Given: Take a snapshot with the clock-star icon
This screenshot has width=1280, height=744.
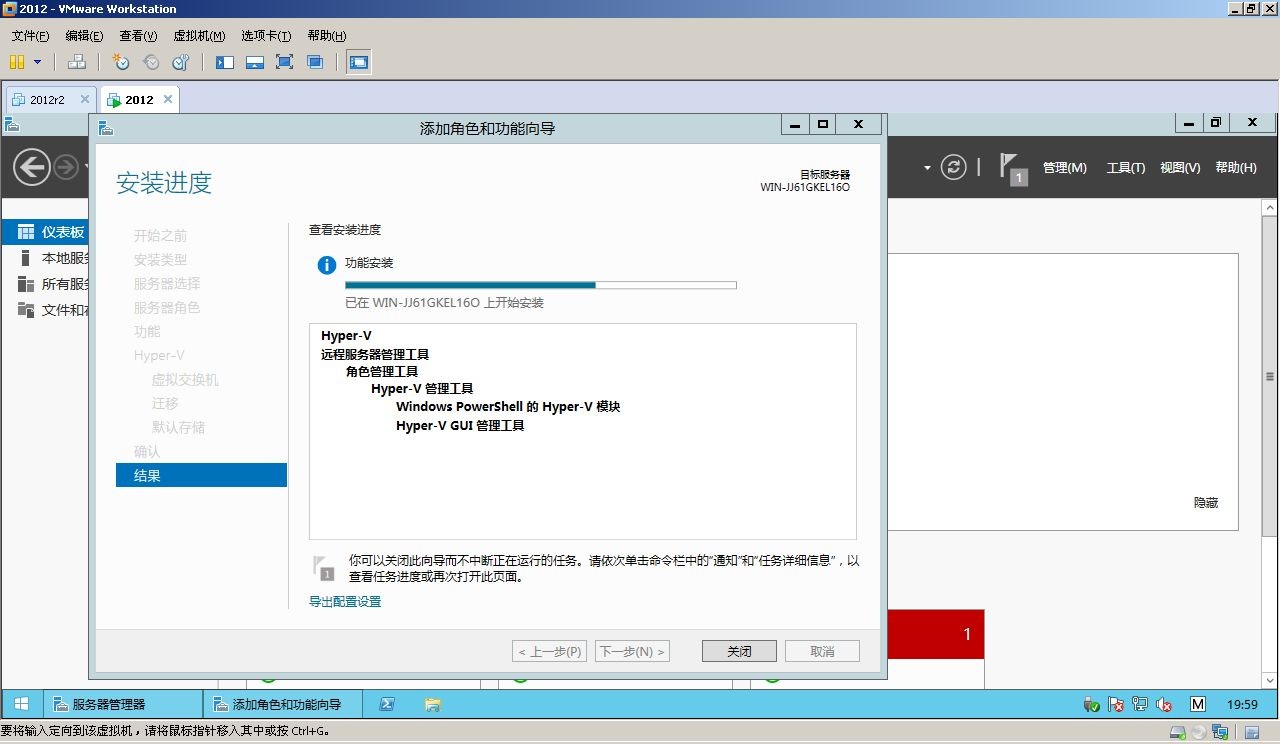Looking at the screenshot, I should click(x=121, y=62).
